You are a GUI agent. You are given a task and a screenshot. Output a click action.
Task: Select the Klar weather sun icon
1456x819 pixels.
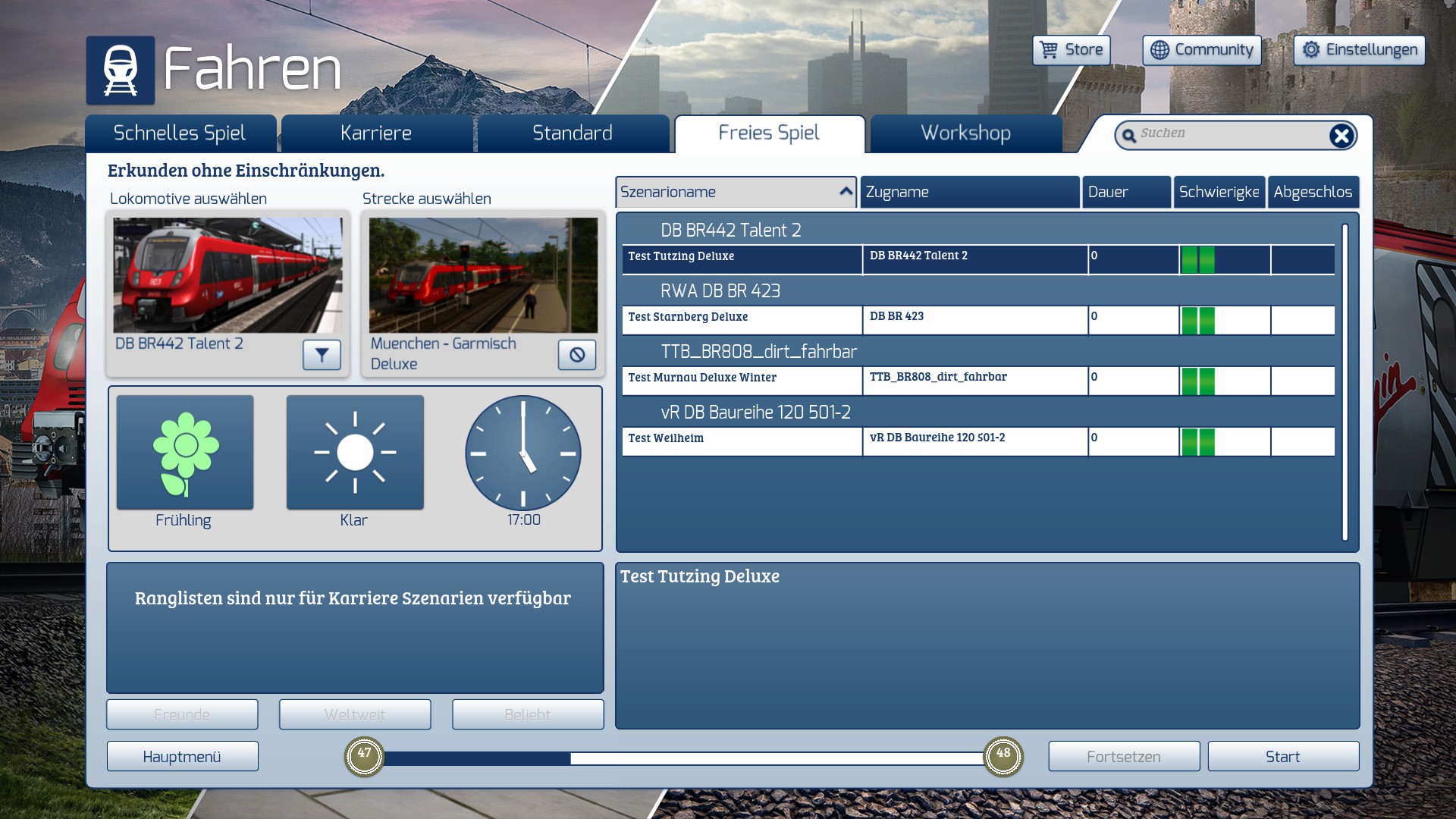tap(355, 453)
